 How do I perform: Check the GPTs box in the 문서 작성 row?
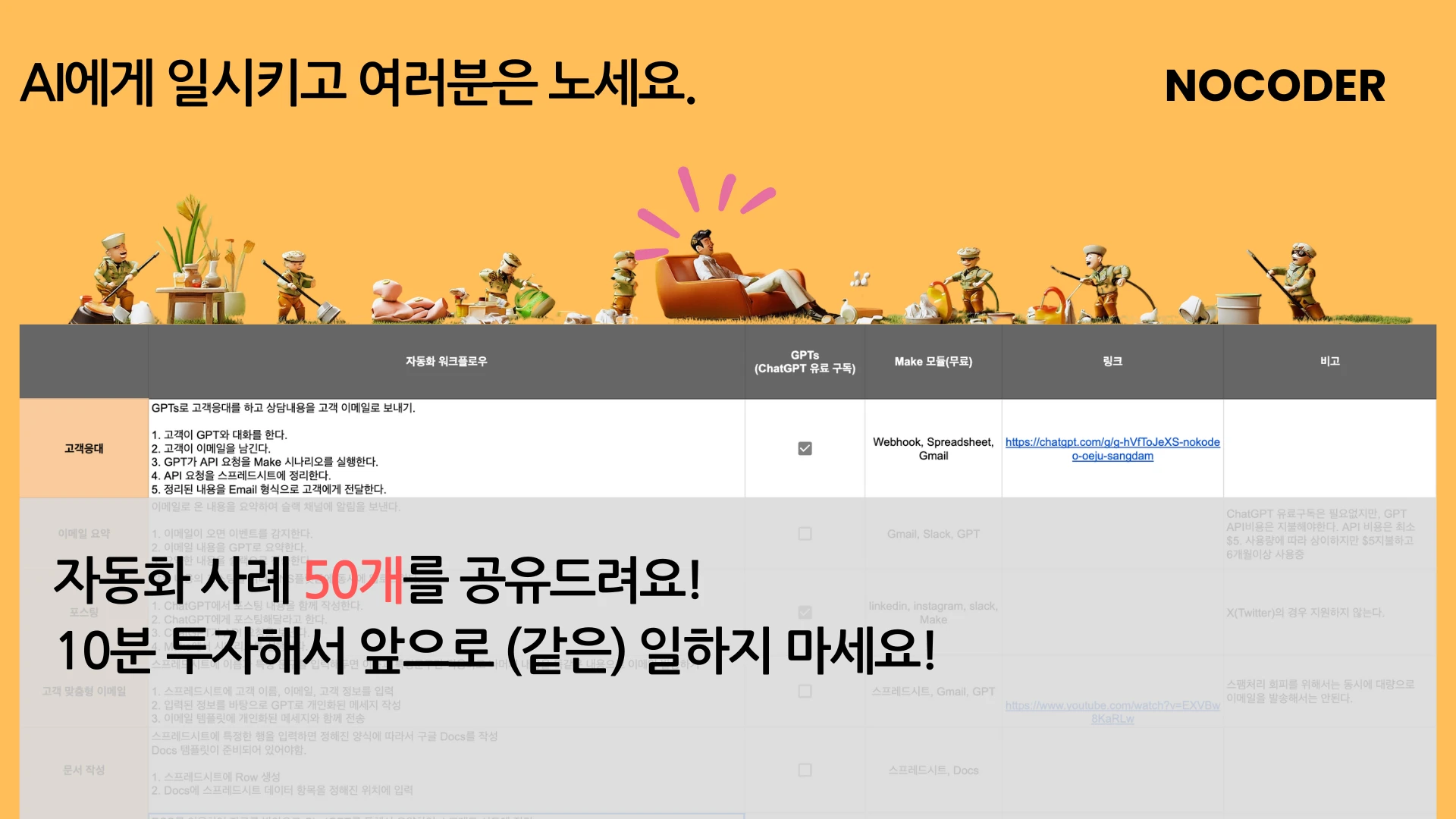point(805,769)
